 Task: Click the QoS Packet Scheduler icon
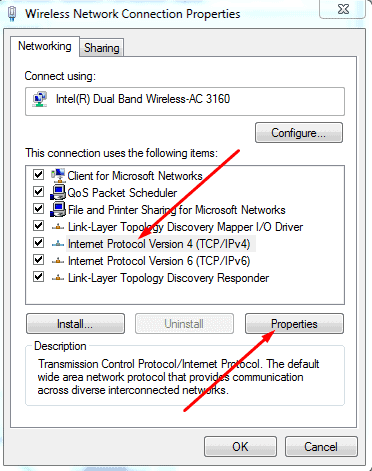[x=58, y=192]
